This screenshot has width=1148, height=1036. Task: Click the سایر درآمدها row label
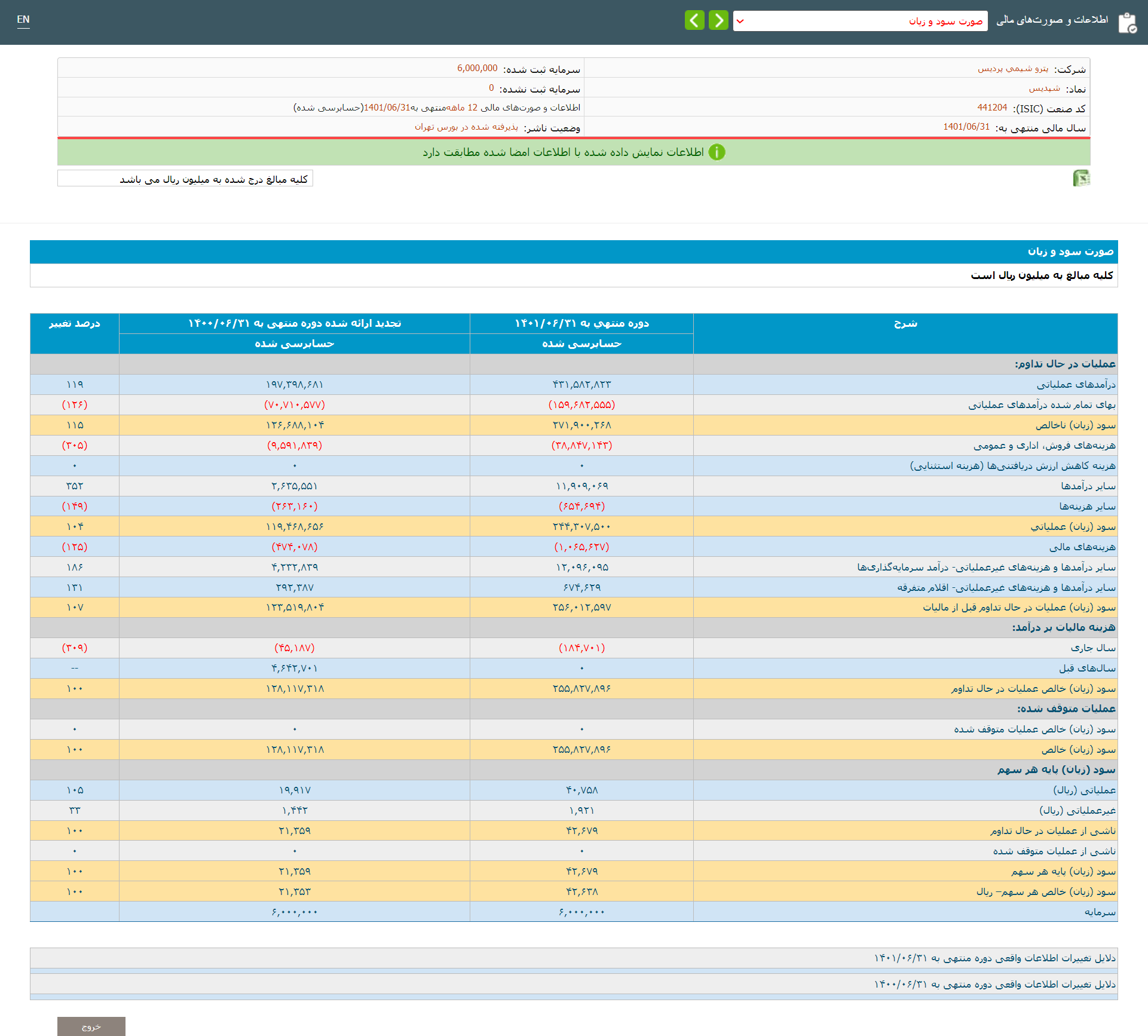click(1088, 486)
